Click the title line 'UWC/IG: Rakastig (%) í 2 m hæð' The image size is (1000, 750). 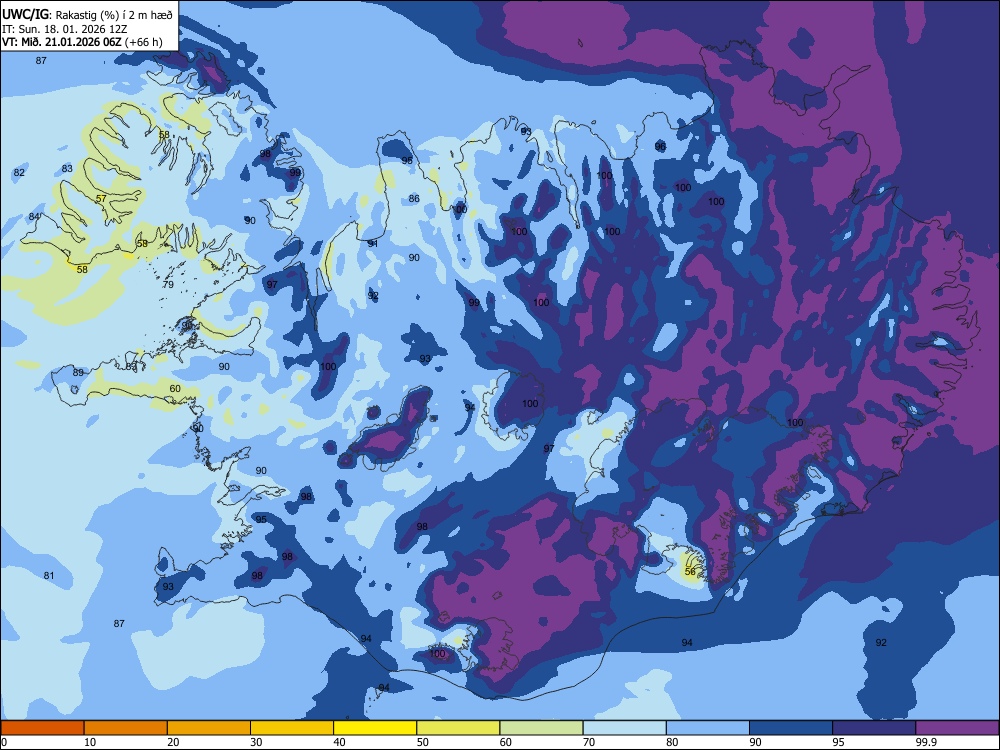[87, 15]
